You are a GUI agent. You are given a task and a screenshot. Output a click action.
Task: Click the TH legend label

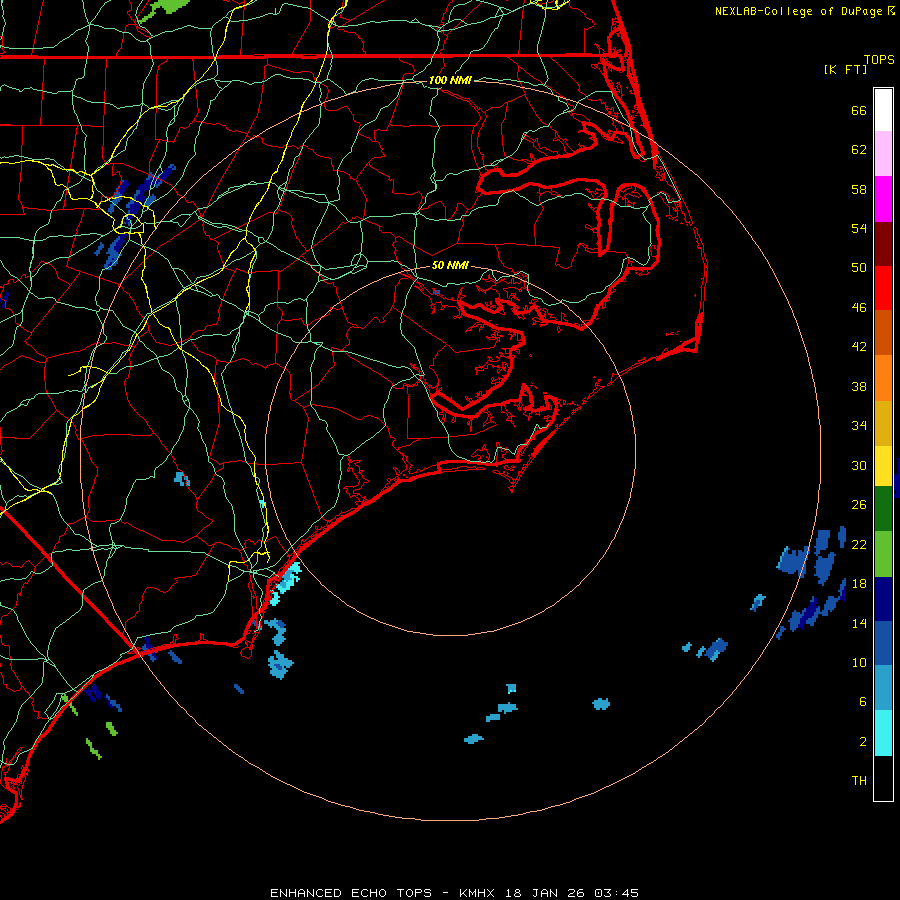pyautogui.click(x=859, y=781)
